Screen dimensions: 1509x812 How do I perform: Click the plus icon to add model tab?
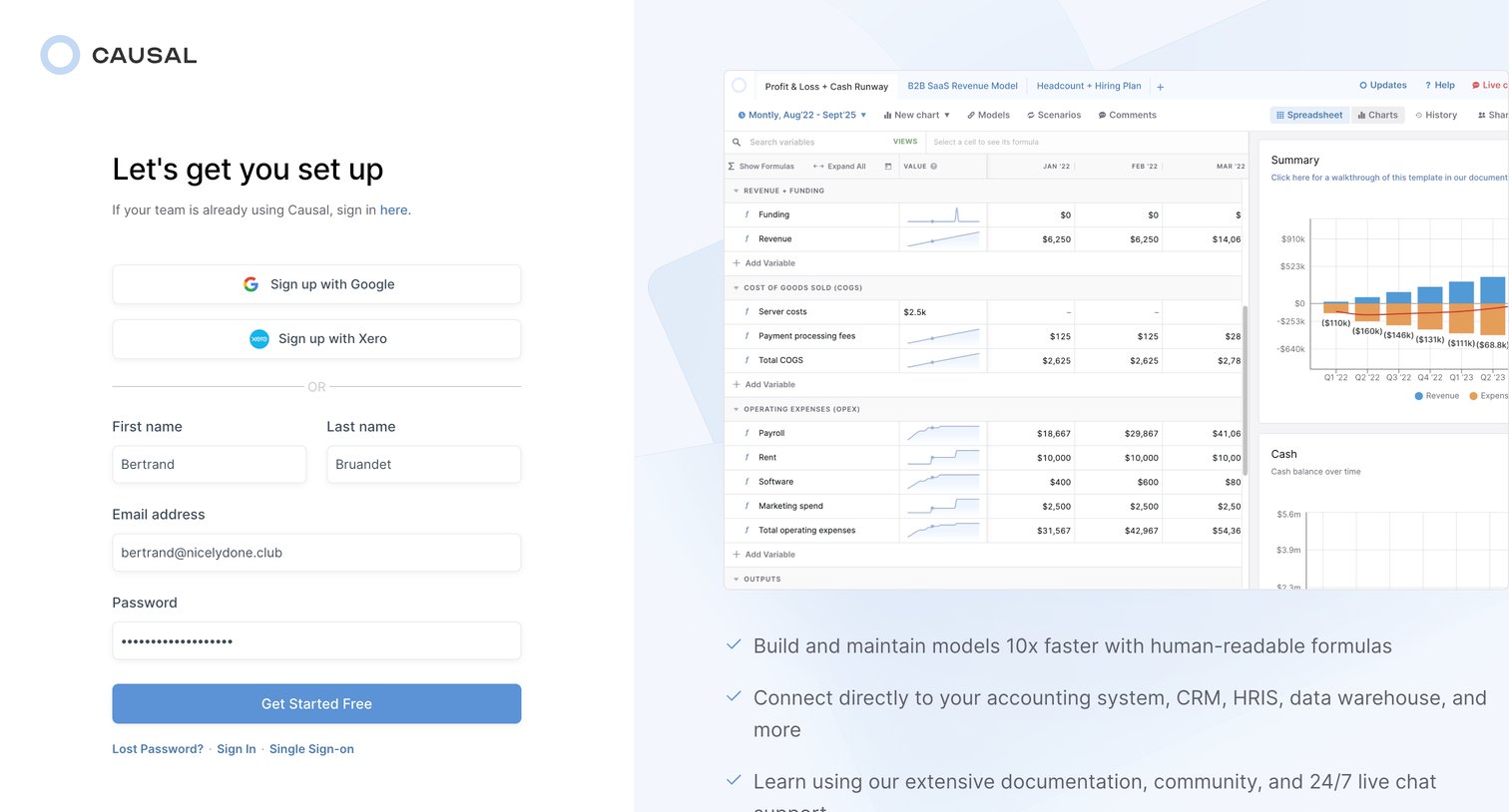coord(1160,87)
